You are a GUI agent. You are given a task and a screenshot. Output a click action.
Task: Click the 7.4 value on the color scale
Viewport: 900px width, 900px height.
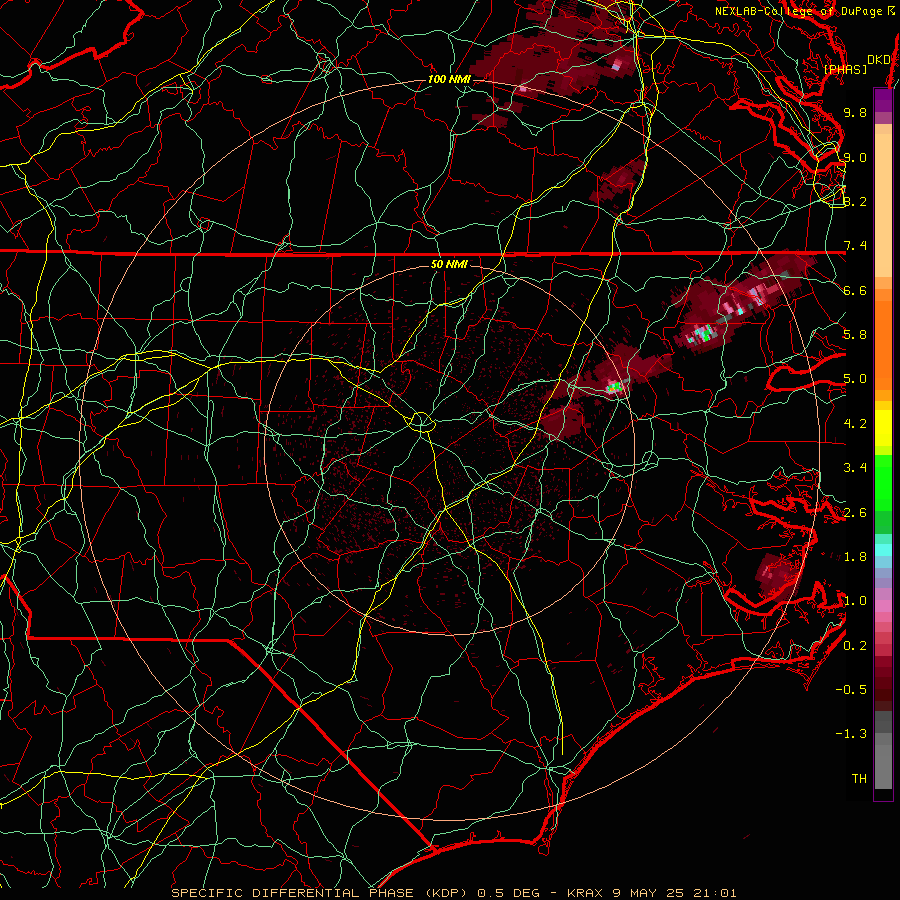(x=855, y=246)
